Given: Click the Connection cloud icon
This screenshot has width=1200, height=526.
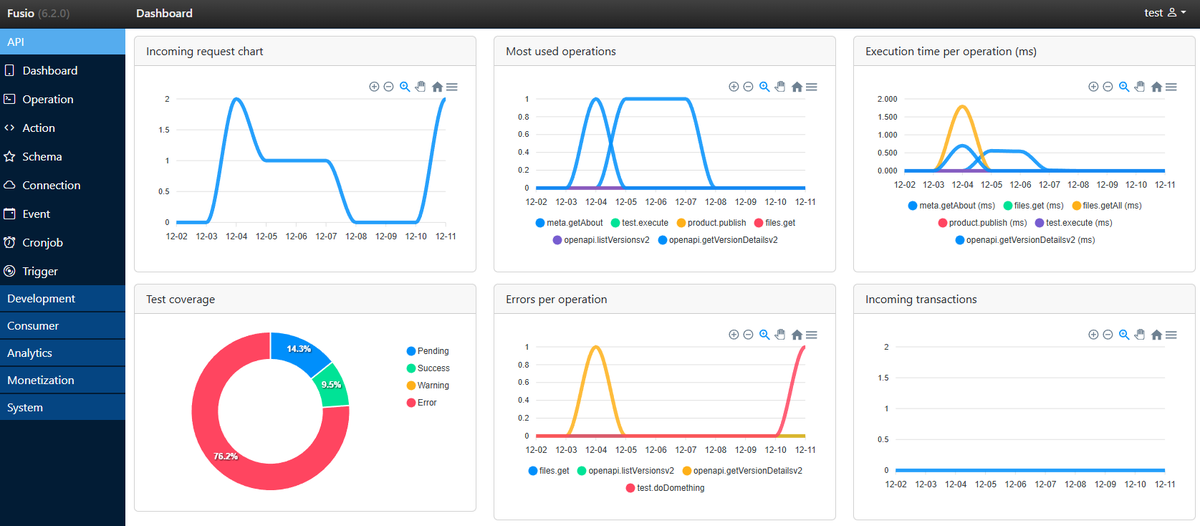Looking at the screenshot, I should pos(9,185).
